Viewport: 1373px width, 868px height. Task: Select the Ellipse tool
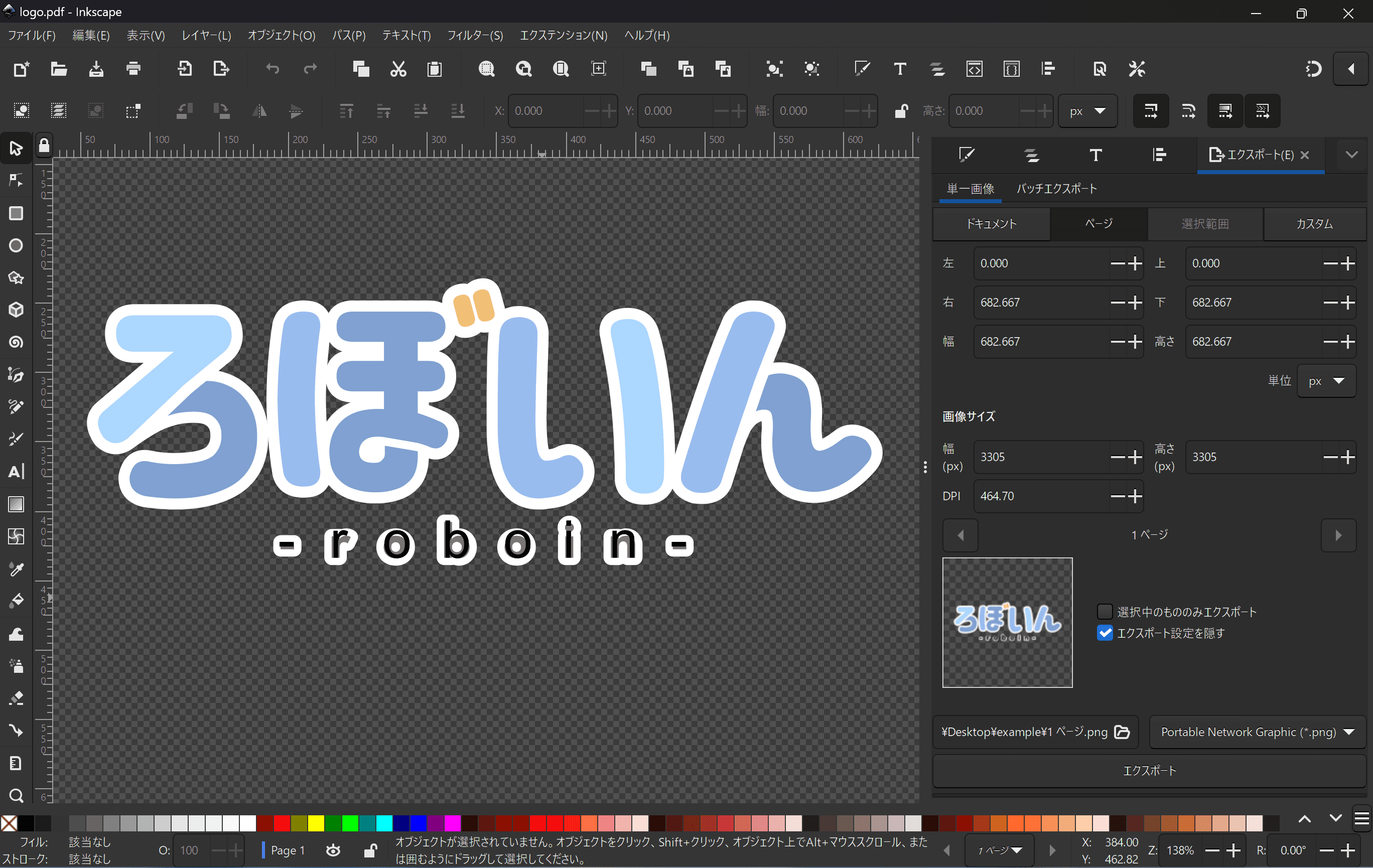16,246
